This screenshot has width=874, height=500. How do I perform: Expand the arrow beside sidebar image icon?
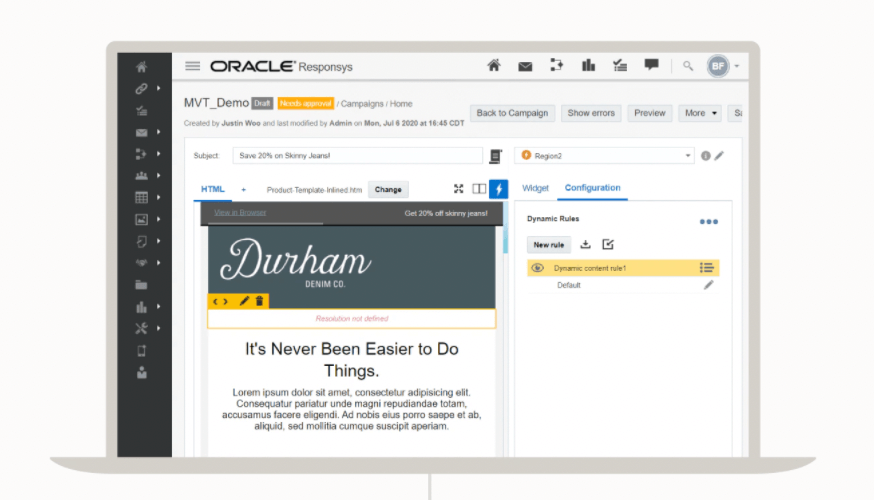(x=159, y=219)
